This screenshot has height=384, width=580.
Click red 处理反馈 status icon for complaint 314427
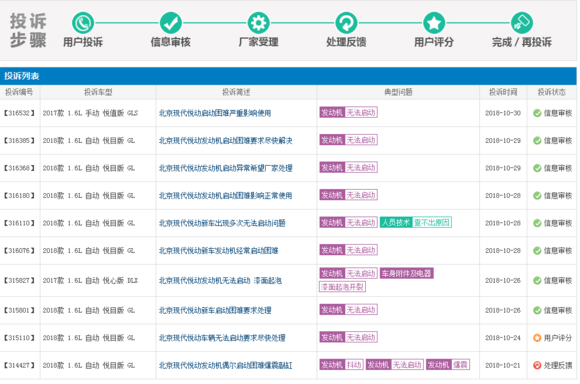537,366
